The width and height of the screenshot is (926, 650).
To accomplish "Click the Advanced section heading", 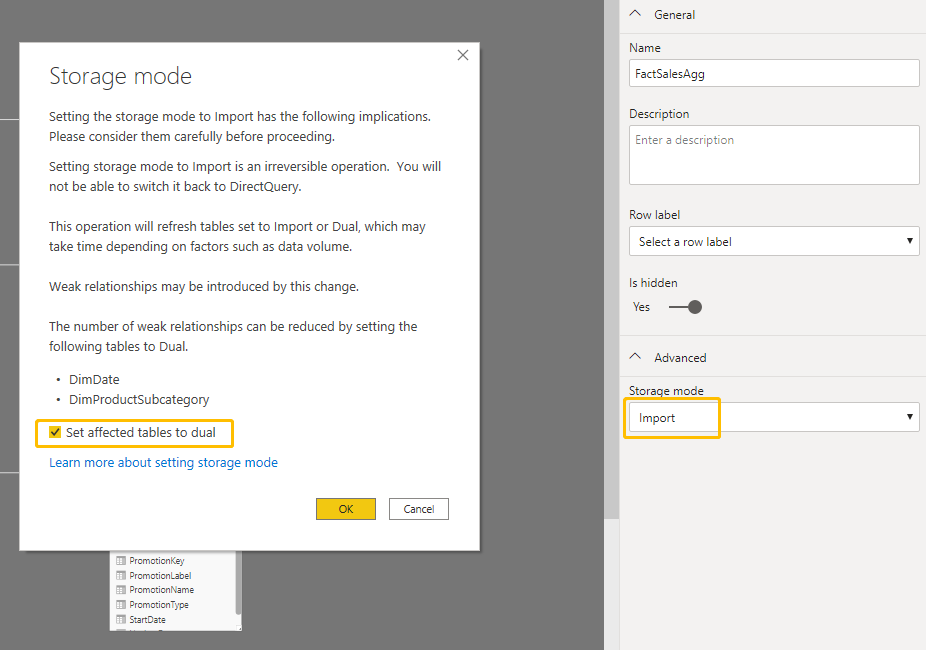I will tap(680, 358).
